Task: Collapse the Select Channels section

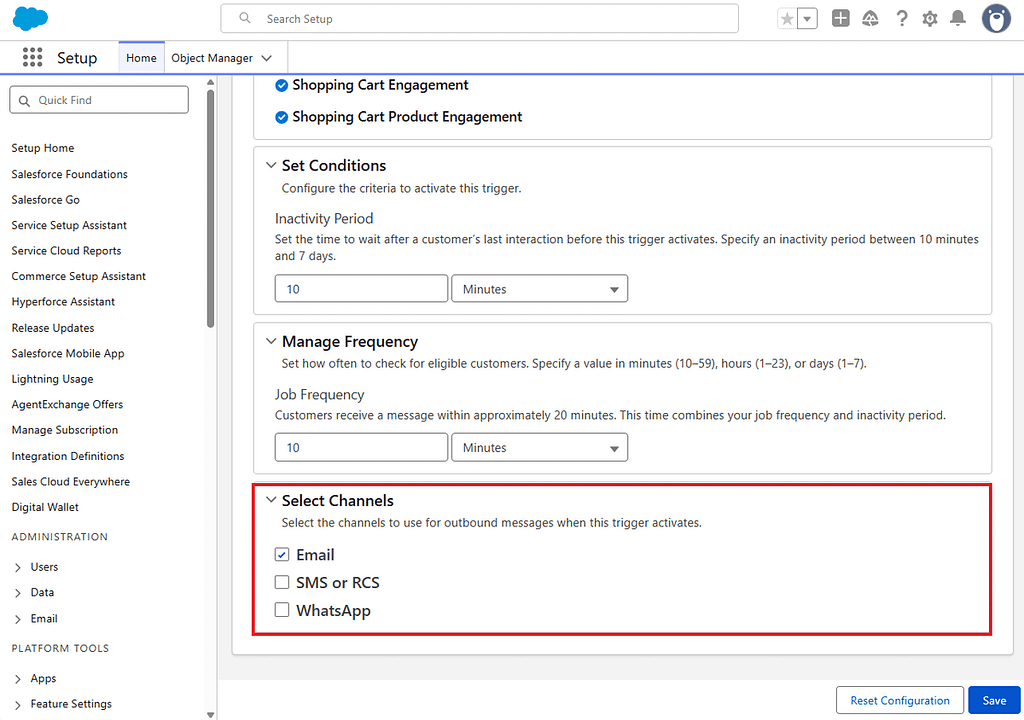Action: (271, 500)
